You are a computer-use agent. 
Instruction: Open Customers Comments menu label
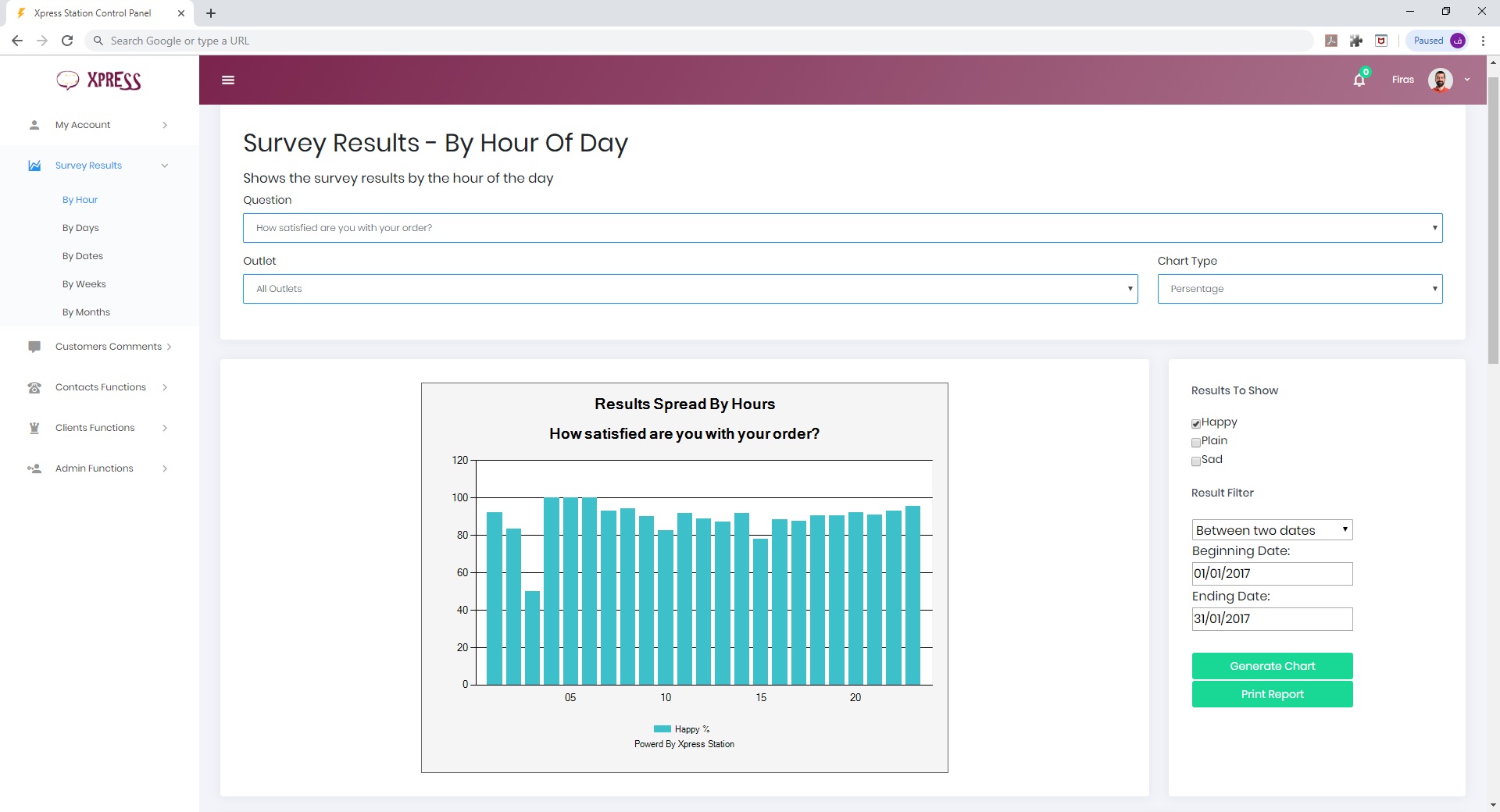[109, 347]
